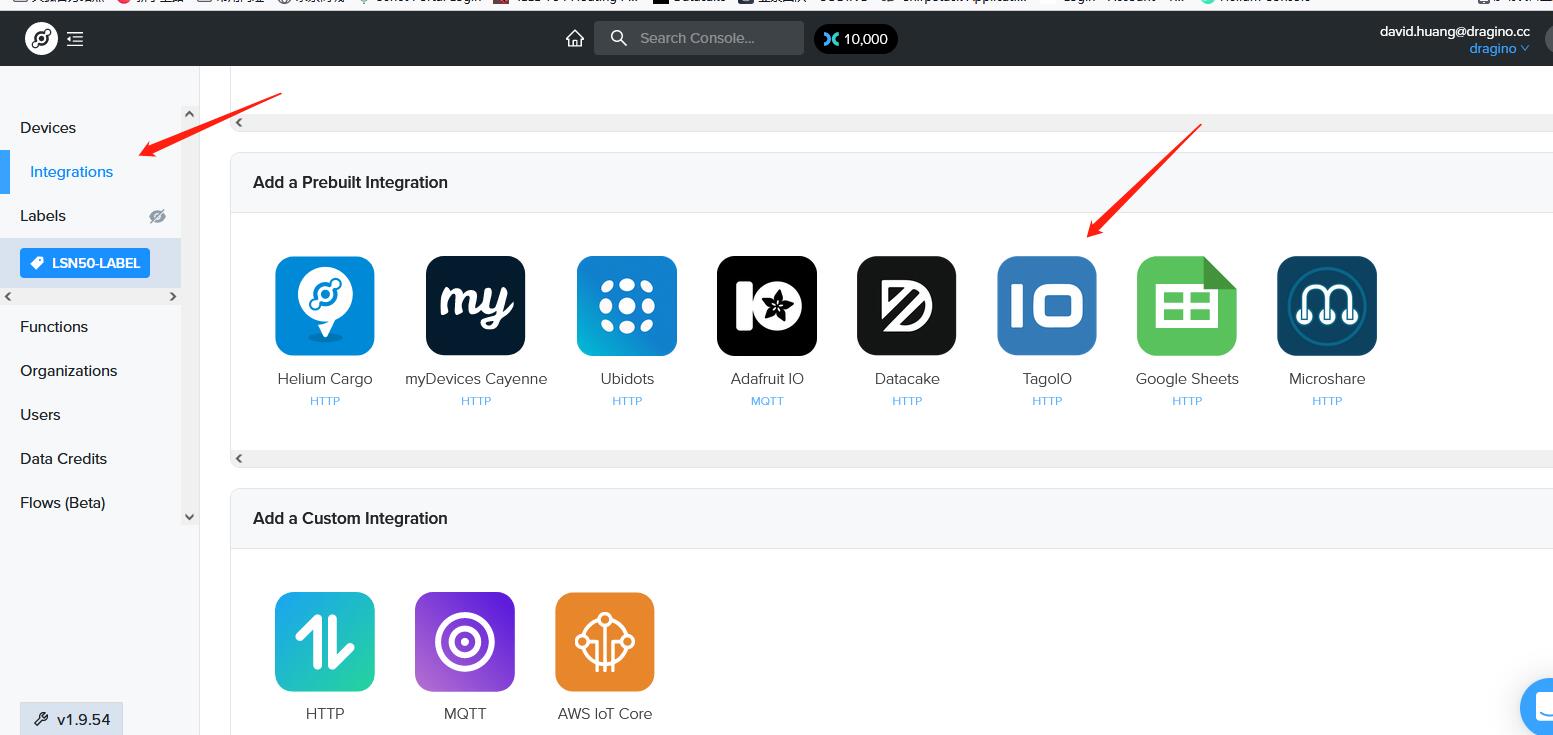
Task: Click the david.huang@dragino.cc account name
Action: (1454, 31)
